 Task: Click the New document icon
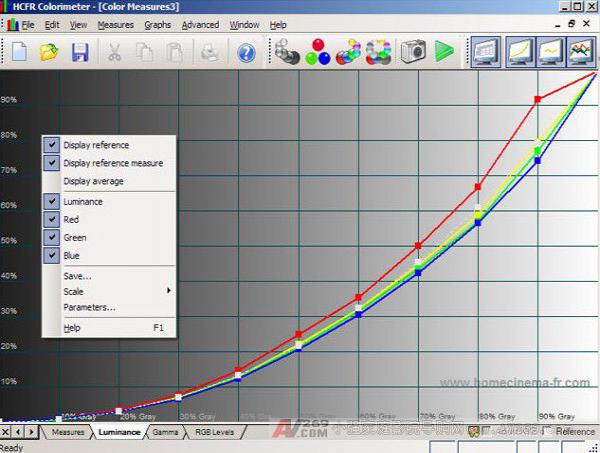(19, 51)
